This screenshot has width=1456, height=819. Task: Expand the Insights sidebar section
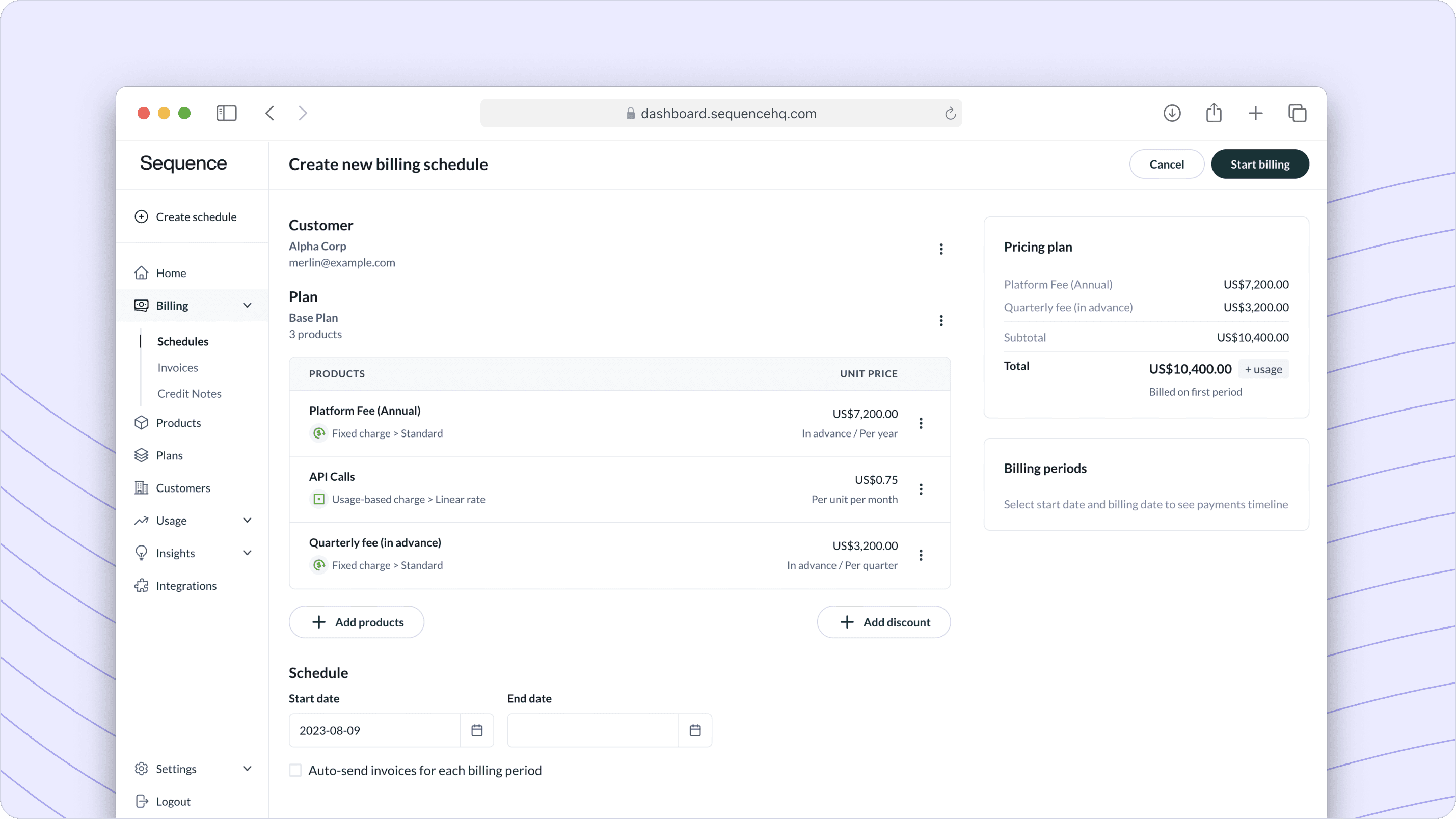pyautogui.click(x=247, y=553)
